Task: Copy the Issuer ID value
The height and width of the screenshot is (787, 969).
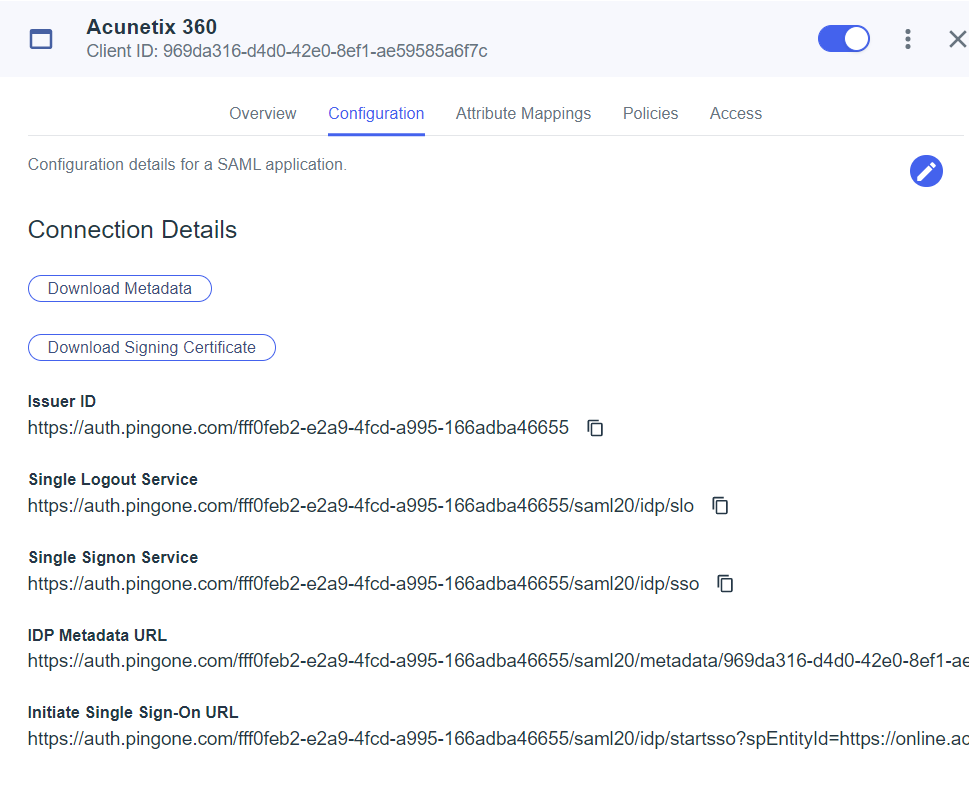Action: 595,428
